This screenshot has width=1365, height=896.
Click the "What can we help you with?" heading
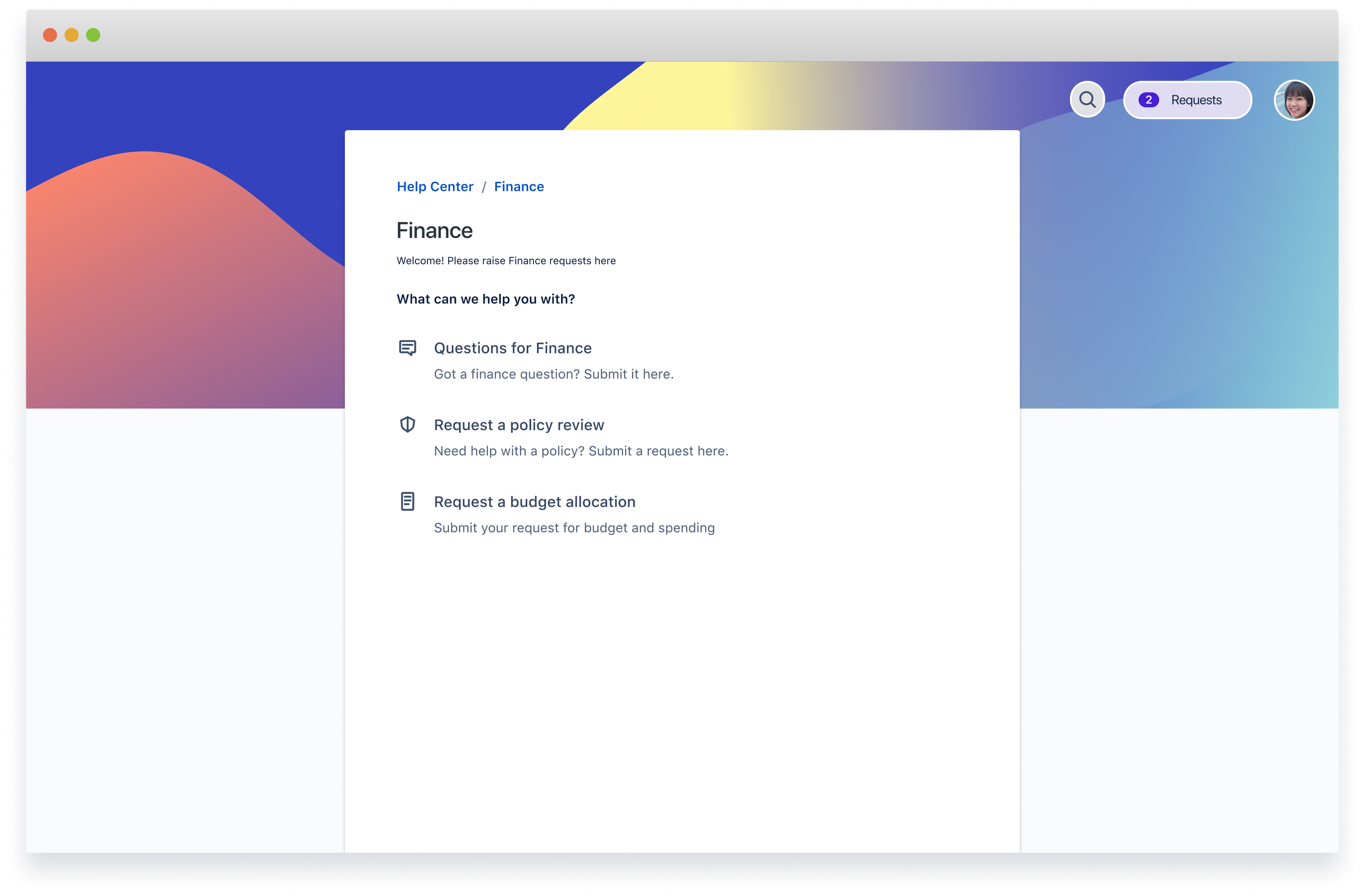pyautogui.click(x=486, y=299)
